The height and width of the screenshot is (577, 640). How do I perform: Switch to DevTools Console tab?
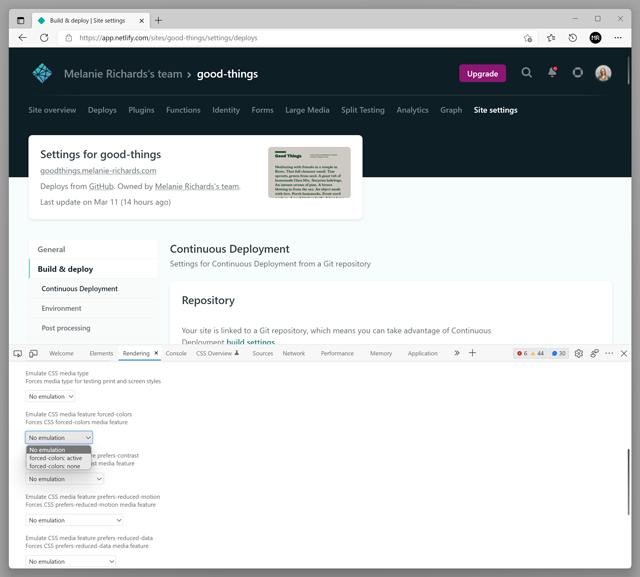(176, 353)
